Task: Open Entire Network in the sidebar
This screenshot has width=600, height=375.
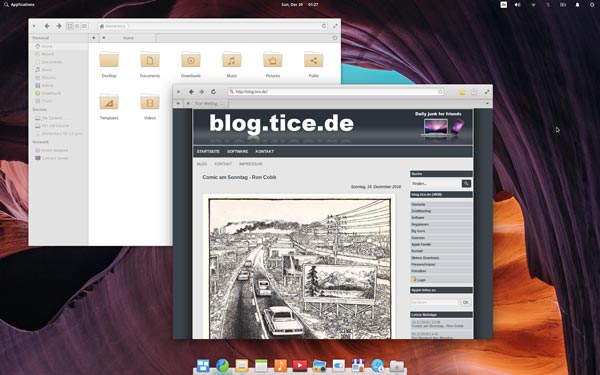Action: pyautogui.click(x=59, y=150)
